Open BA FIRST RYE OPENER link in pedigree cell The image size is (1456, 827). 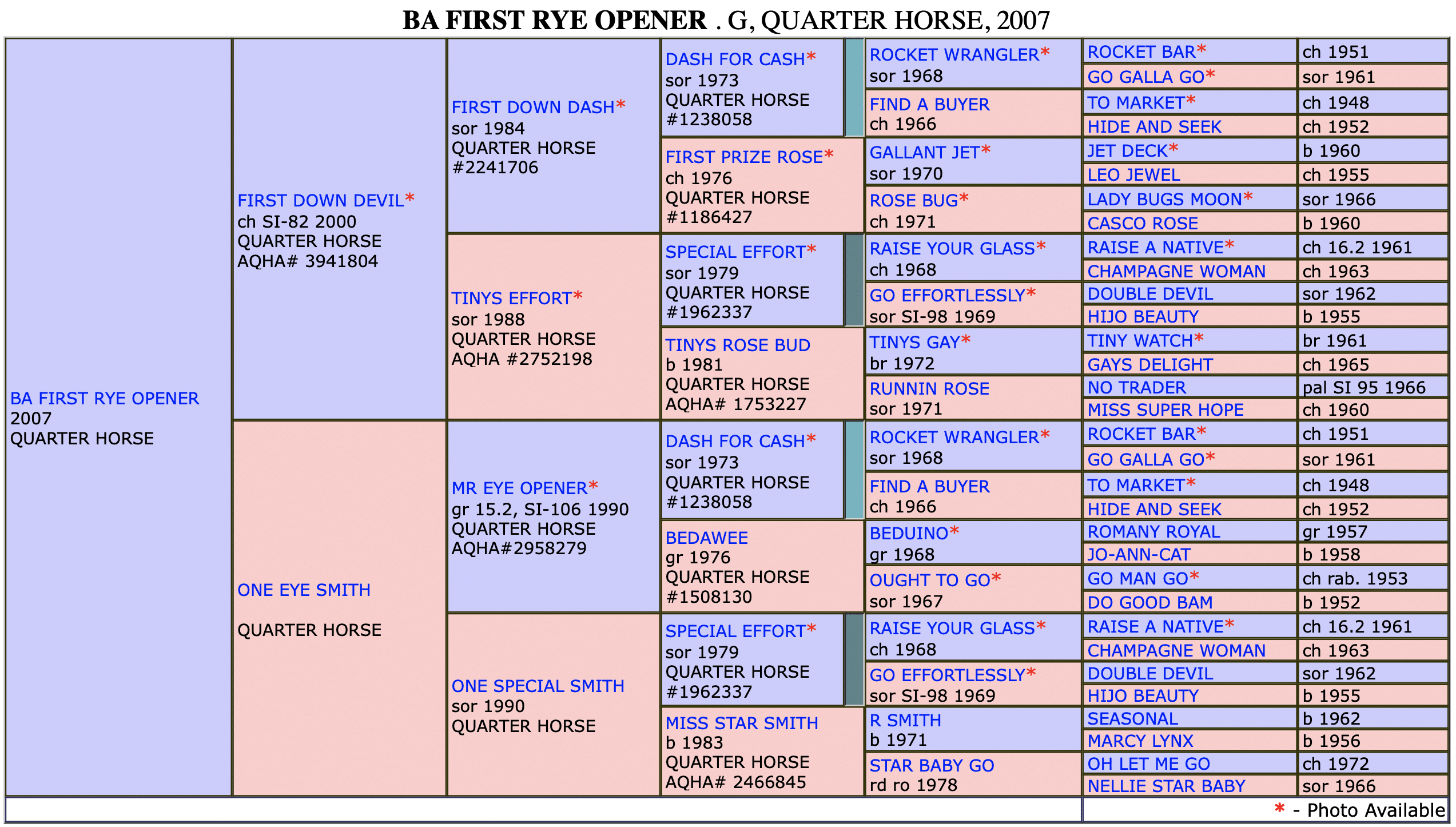(105, 398)
